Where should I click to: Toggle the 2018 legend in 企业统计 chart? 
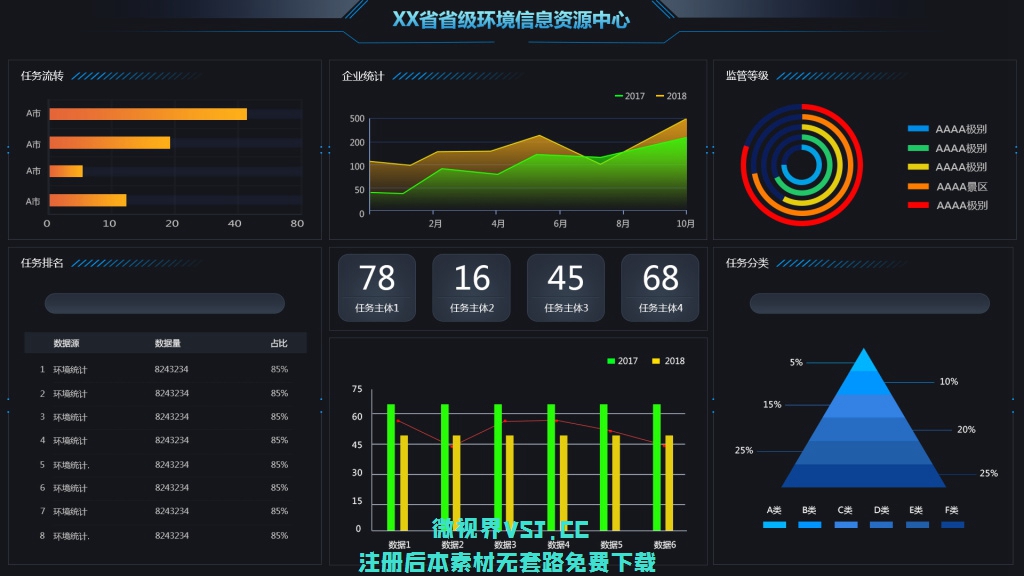(x=671, y=96)
